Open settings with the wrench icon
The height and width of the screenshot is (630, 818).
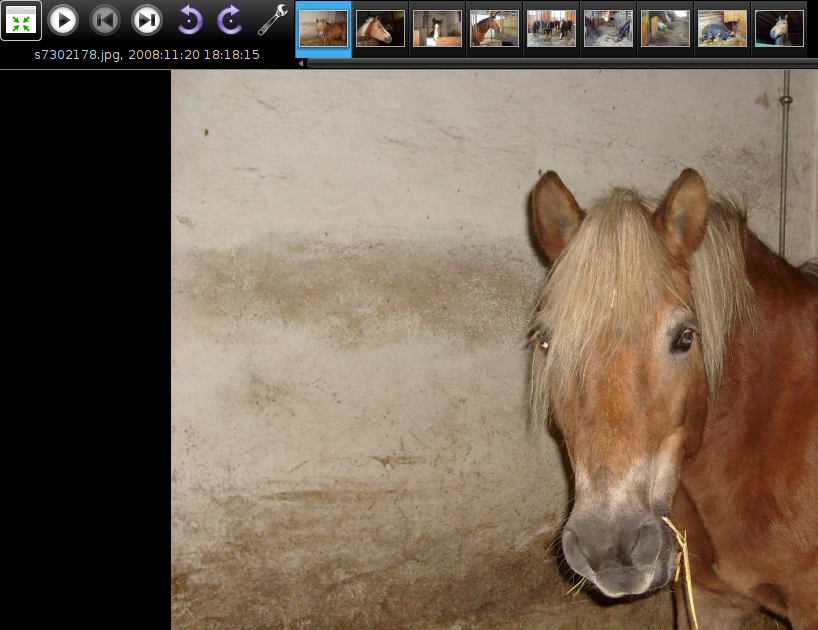click(272, 20)
